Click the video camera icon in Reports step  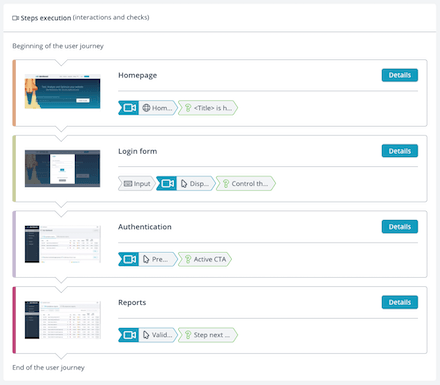point(129,335)
